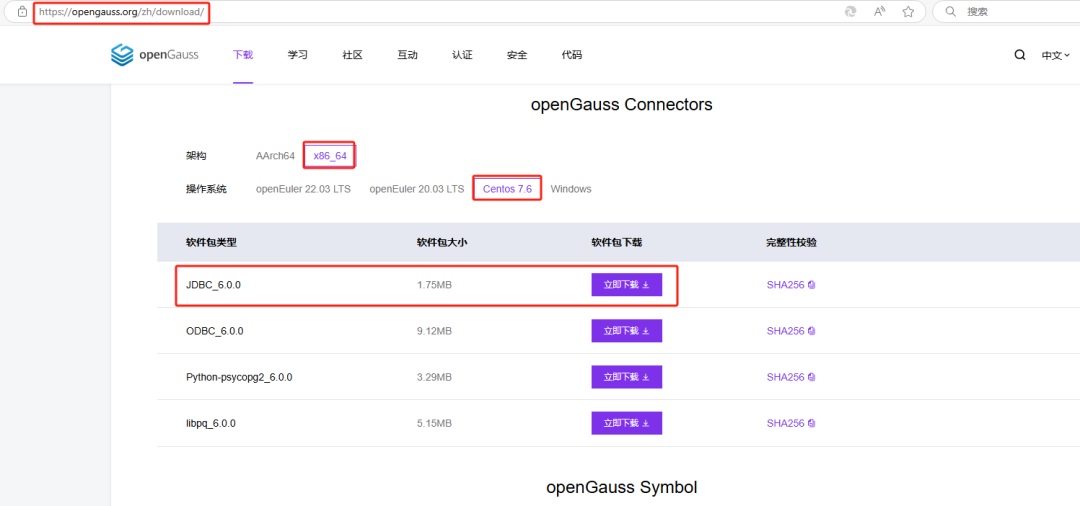Copy SHA256 icon for JDBC_6.0.0
The image size is (1080, 506).
(811, 285)
